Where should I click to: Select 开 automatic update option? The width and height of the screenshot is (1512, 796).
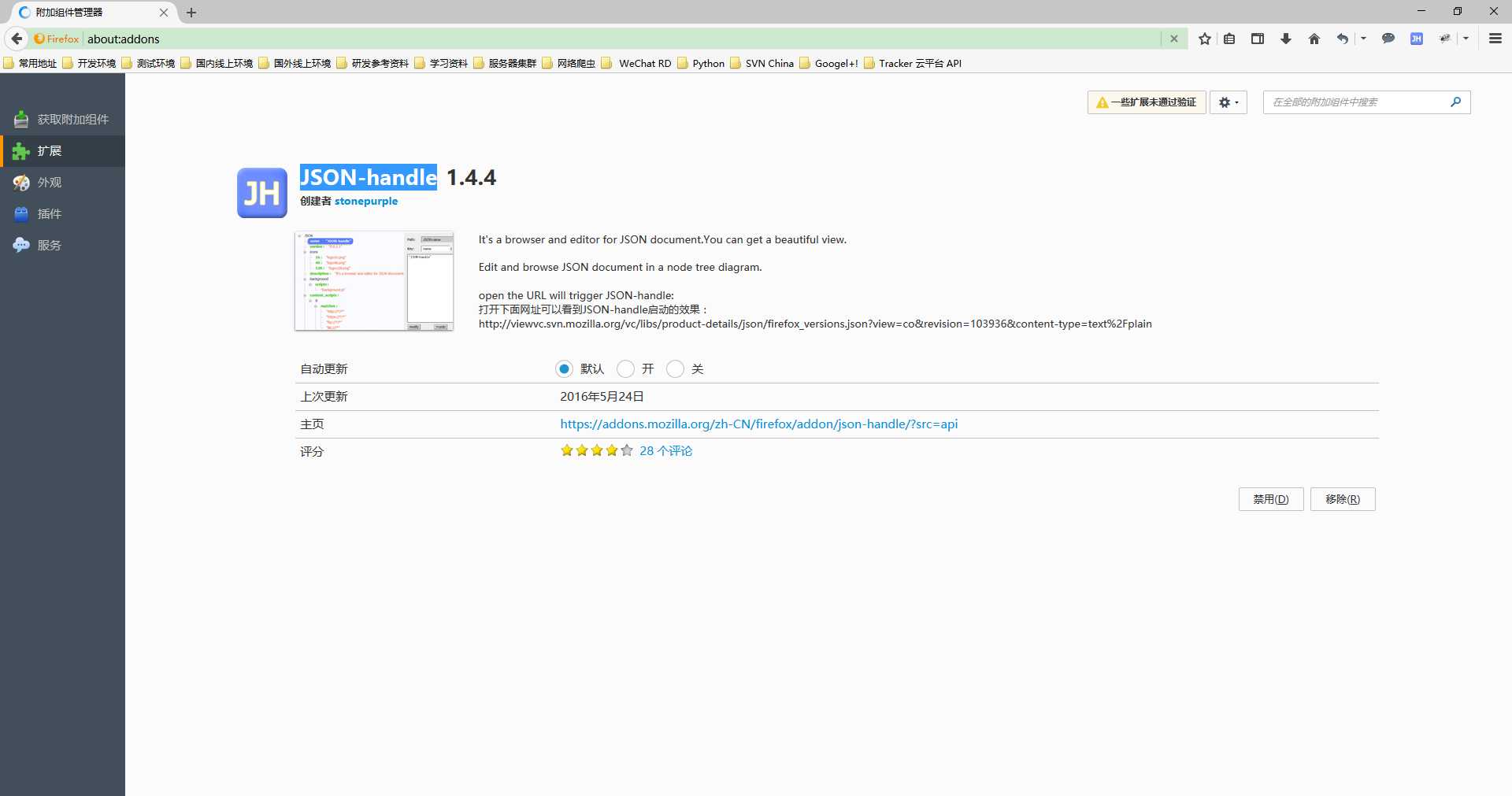point(625,368)
